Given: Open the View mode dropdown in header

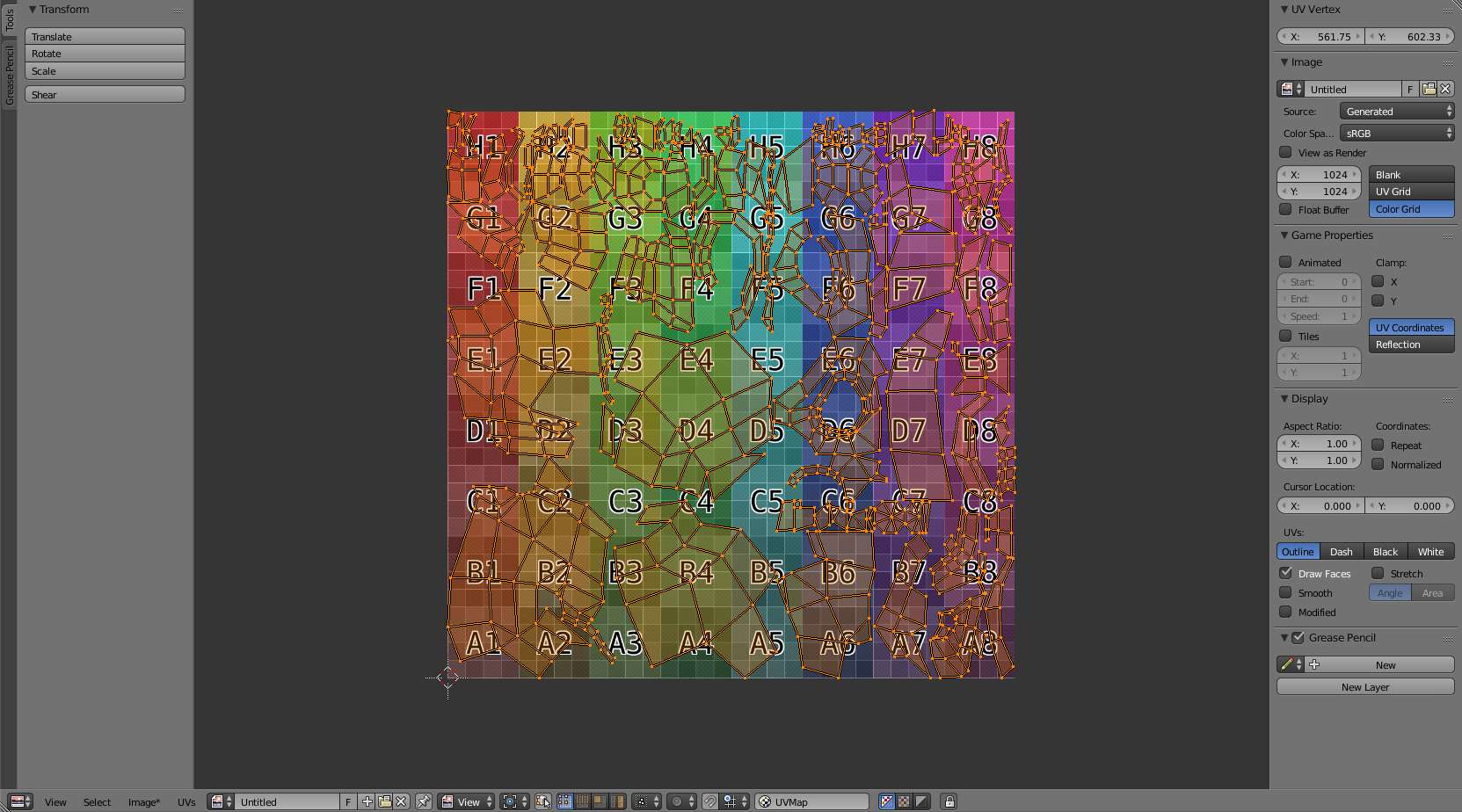Looking at the screenshot, I should [466, 801].
